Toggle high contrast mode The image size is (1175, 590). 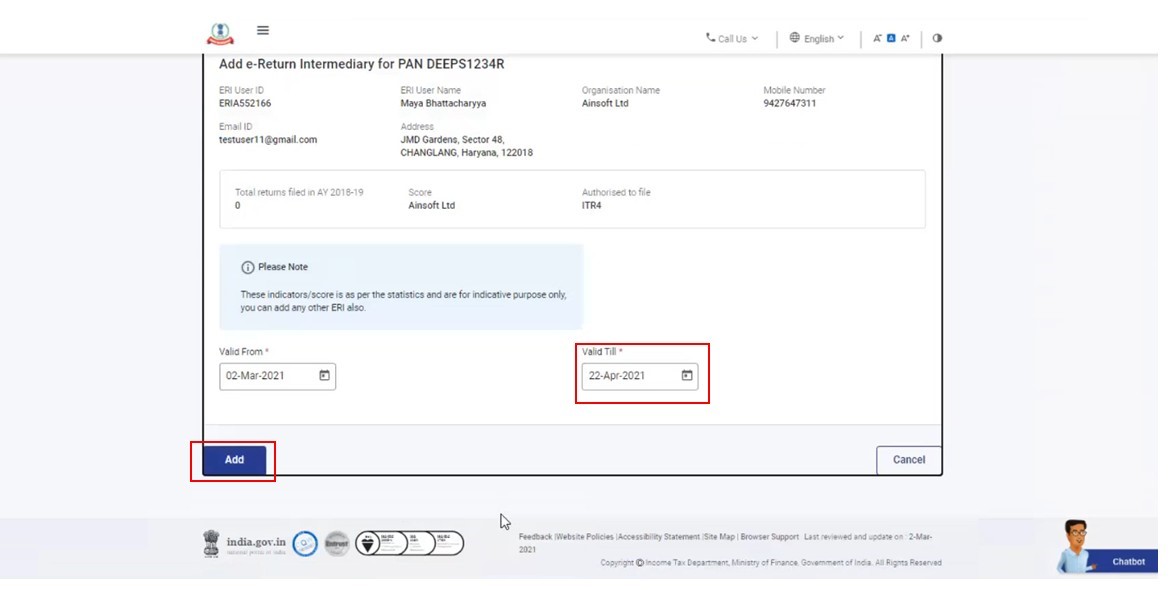pyautogui.click(x=937, y=38)
